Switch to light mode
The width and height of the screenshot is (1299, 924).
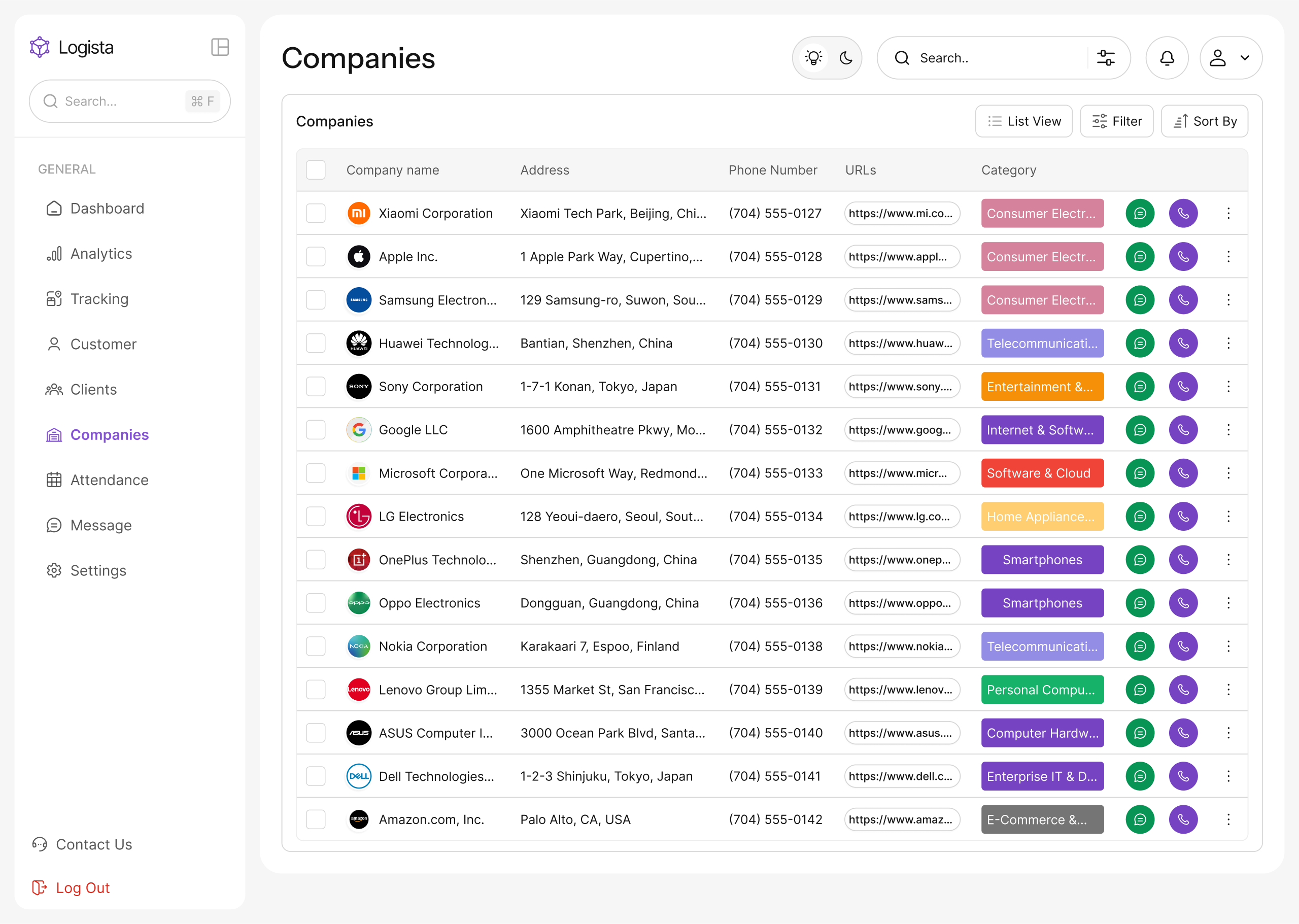pos(814,58)
